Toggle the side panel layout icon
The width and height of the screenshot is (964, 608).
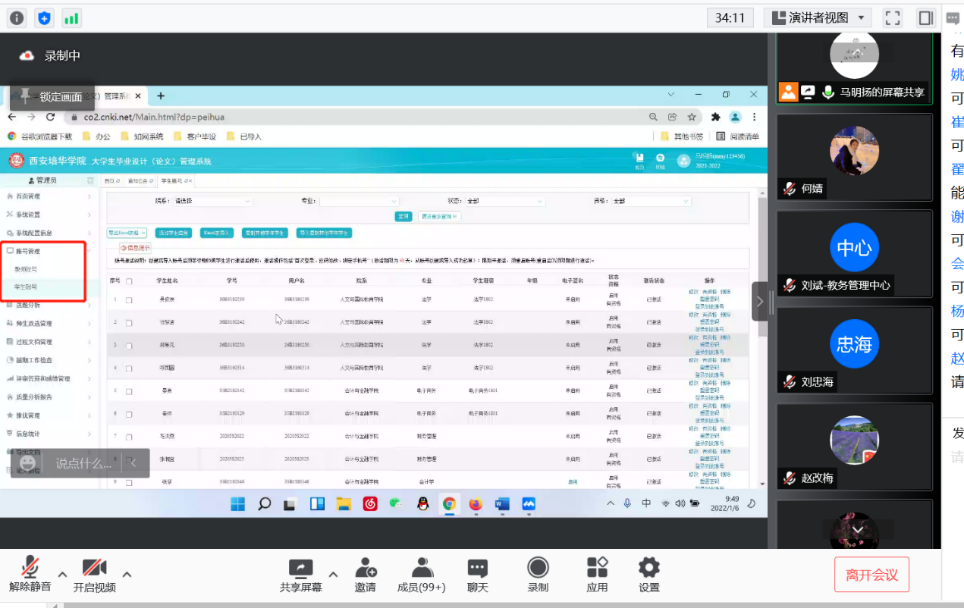[926, 18]
